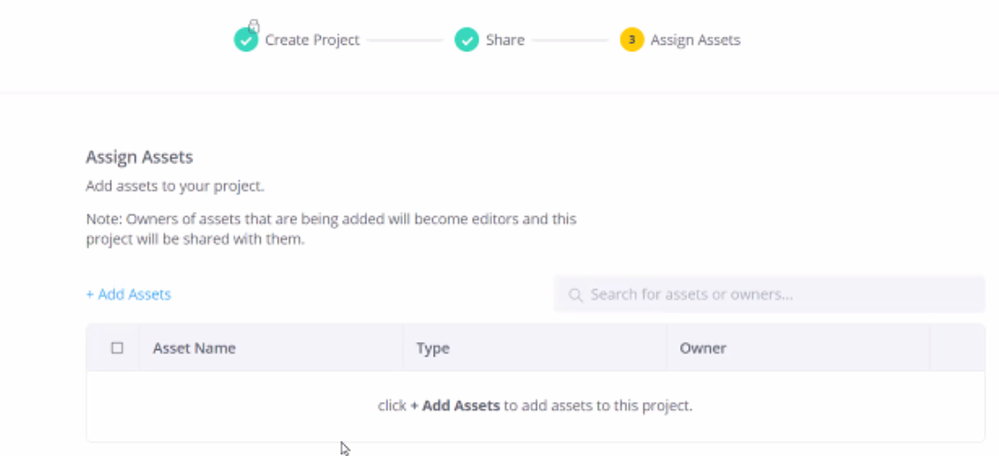Click the green checkmark icon for Create Project
The height and width of the screenshot is (456, 999).
[246, 40]
